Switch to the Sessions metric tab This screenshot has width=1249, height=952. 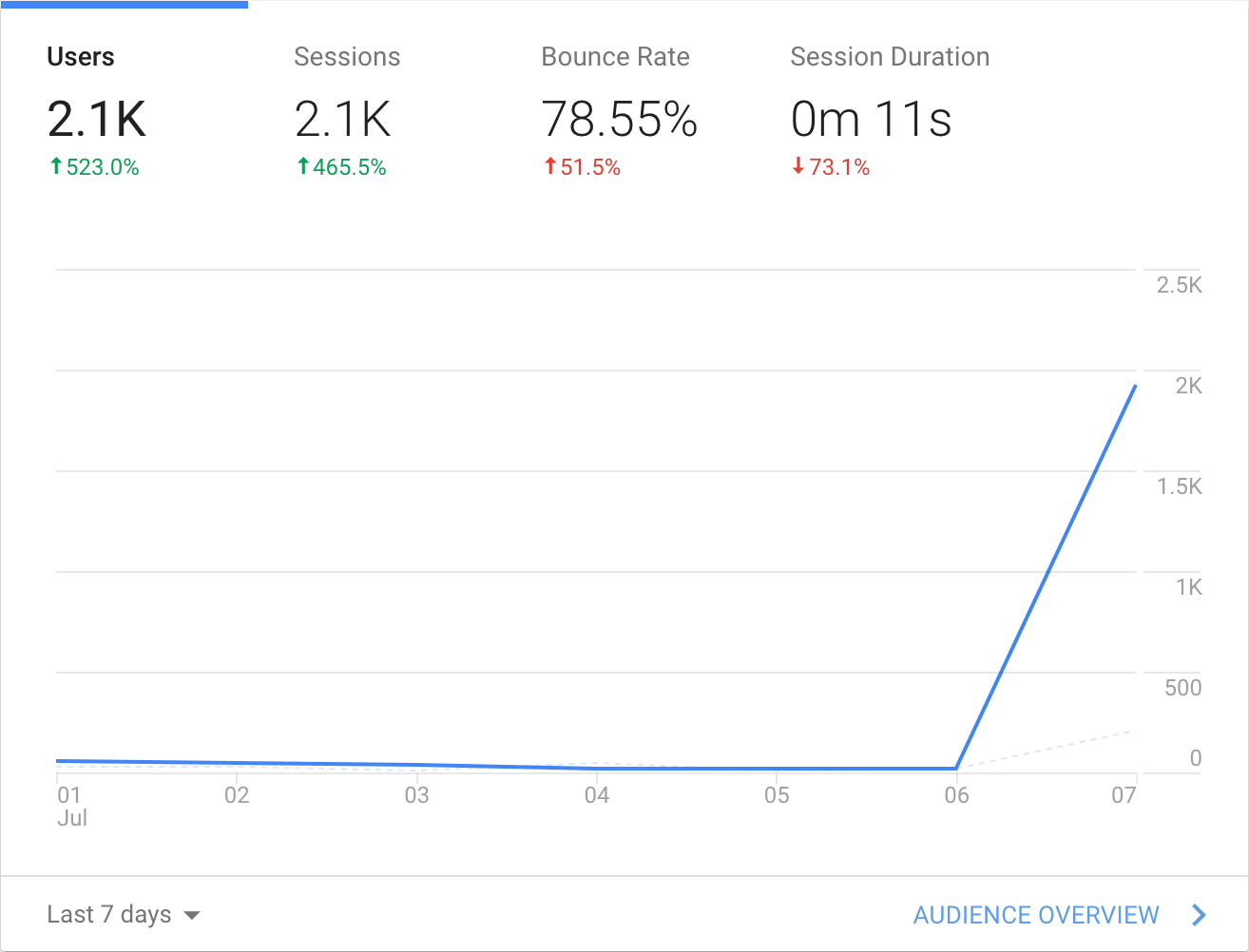pos(347,57)
